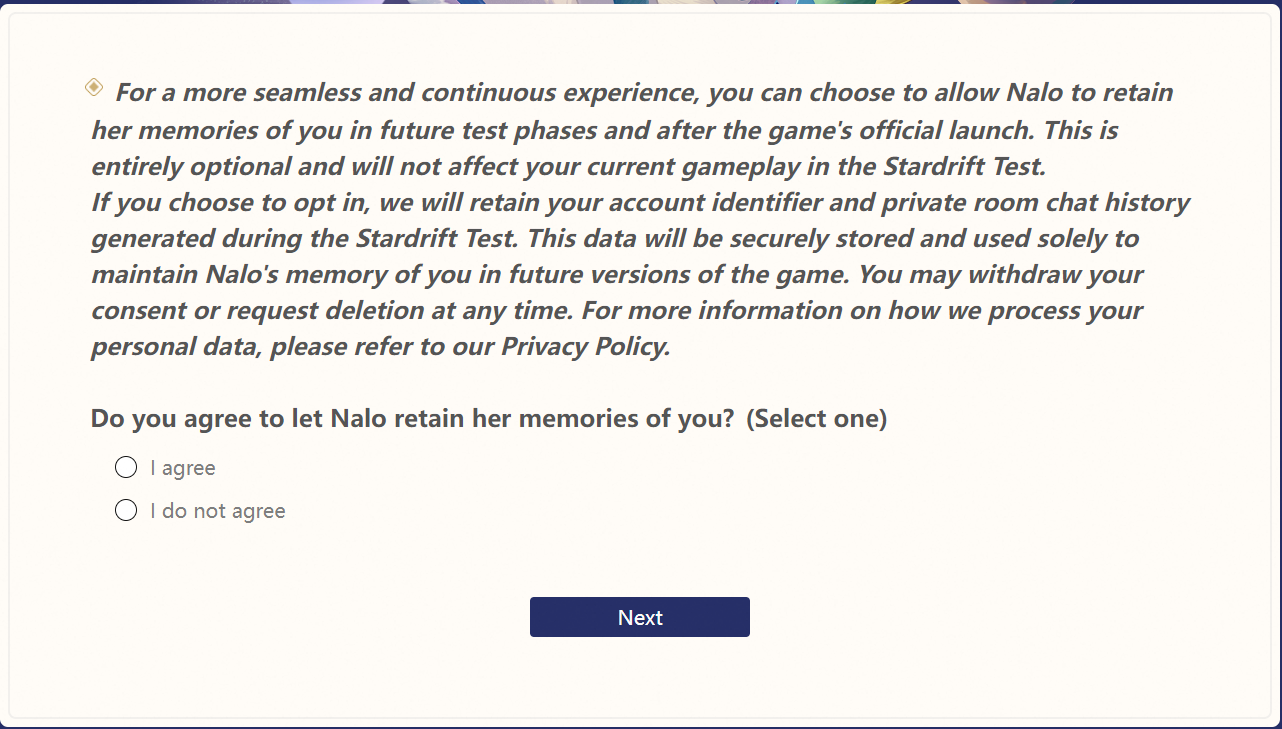Select the "I agree" radio button
The height and width of the screenshot is (729, 1282).
126,467
